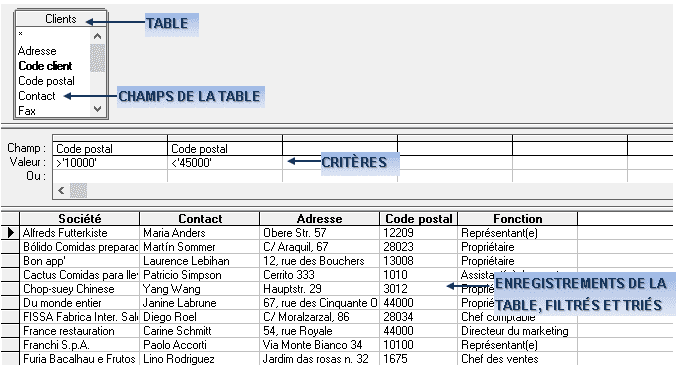Select the Obere Str. 57 address cell
Screen dimensions: 676x370
[x=319, y=233]
